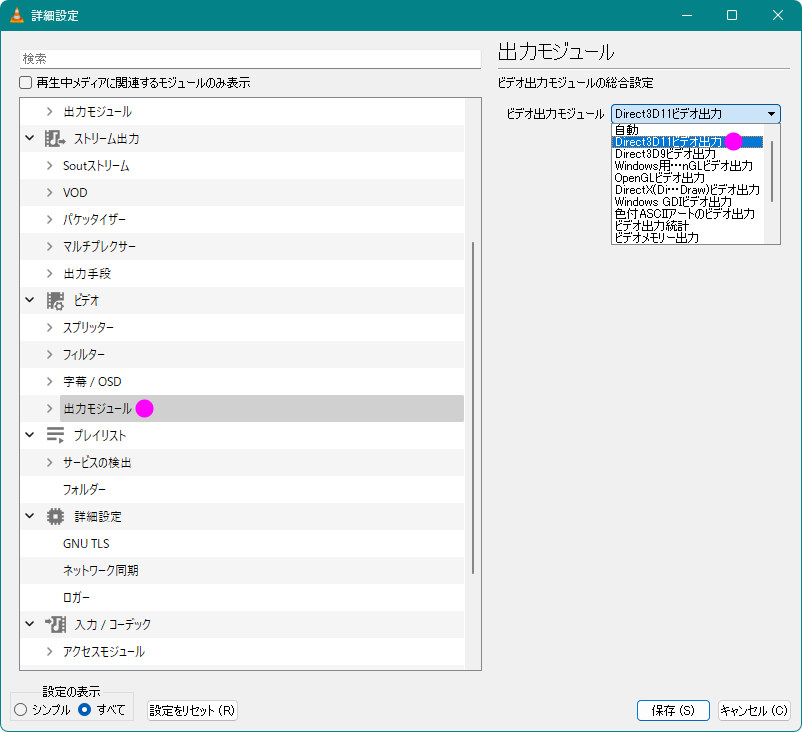Viewport: 802px width, 732px height.
Task: Select the GNU TLS tree item
Action: (86, 543)
